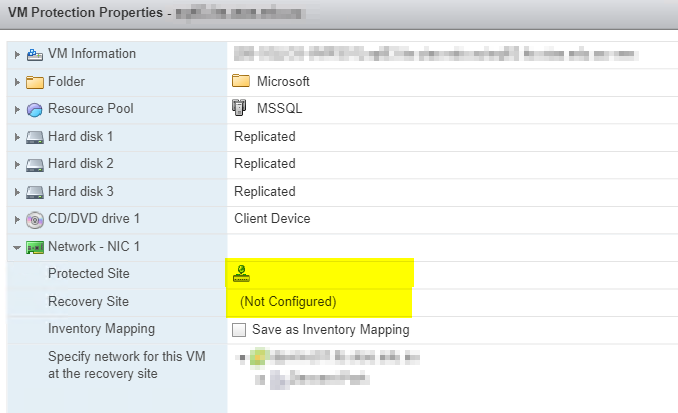Click the Network NIC 1 card icon
Screen dimensions: 678x413
35,247
